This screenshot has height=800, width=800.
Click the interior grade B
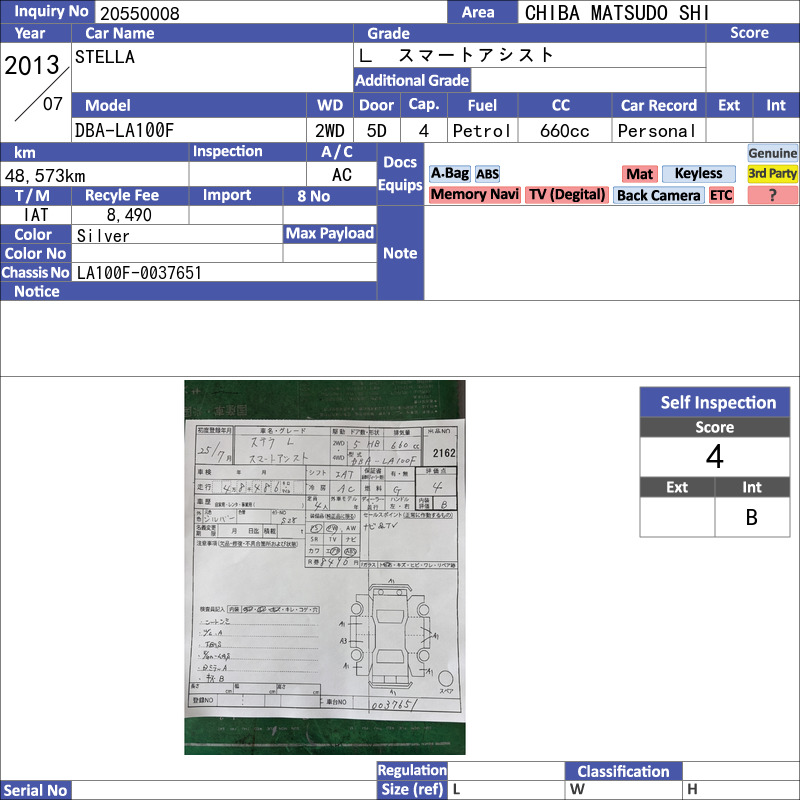pyautogui.click(x=752, y=517)
